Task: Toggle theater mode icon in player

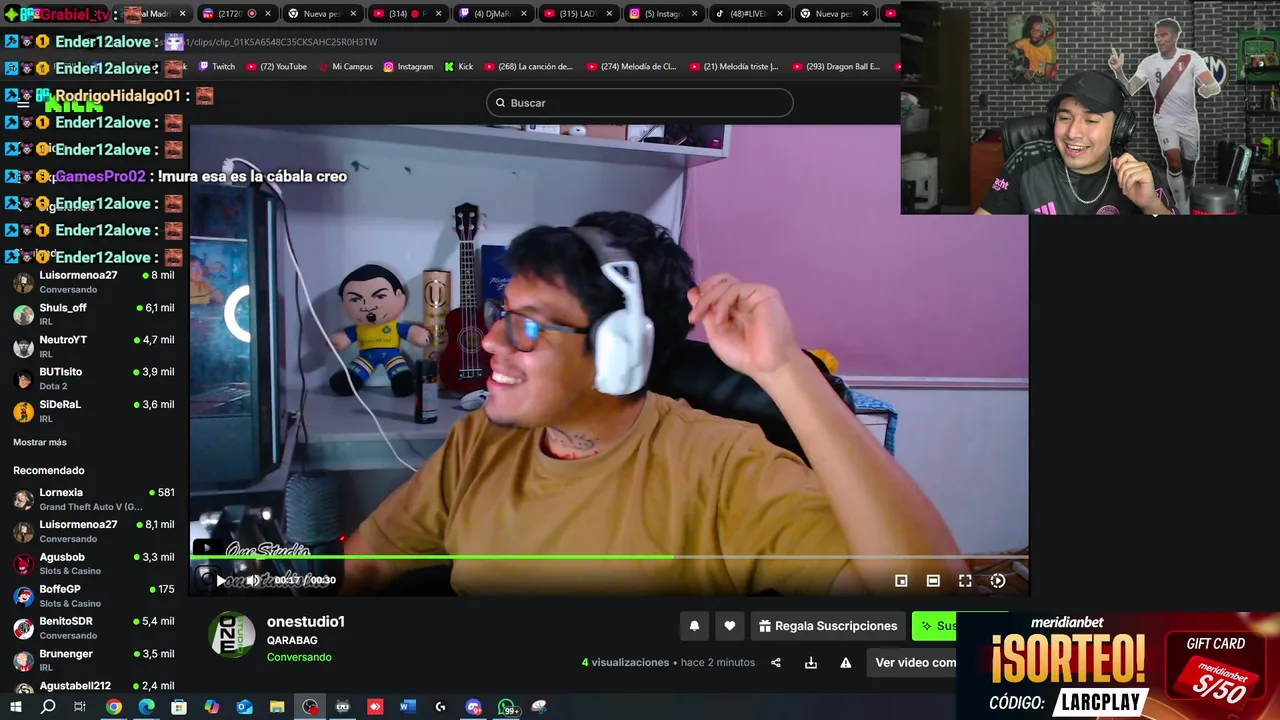Action: point(933,580)
